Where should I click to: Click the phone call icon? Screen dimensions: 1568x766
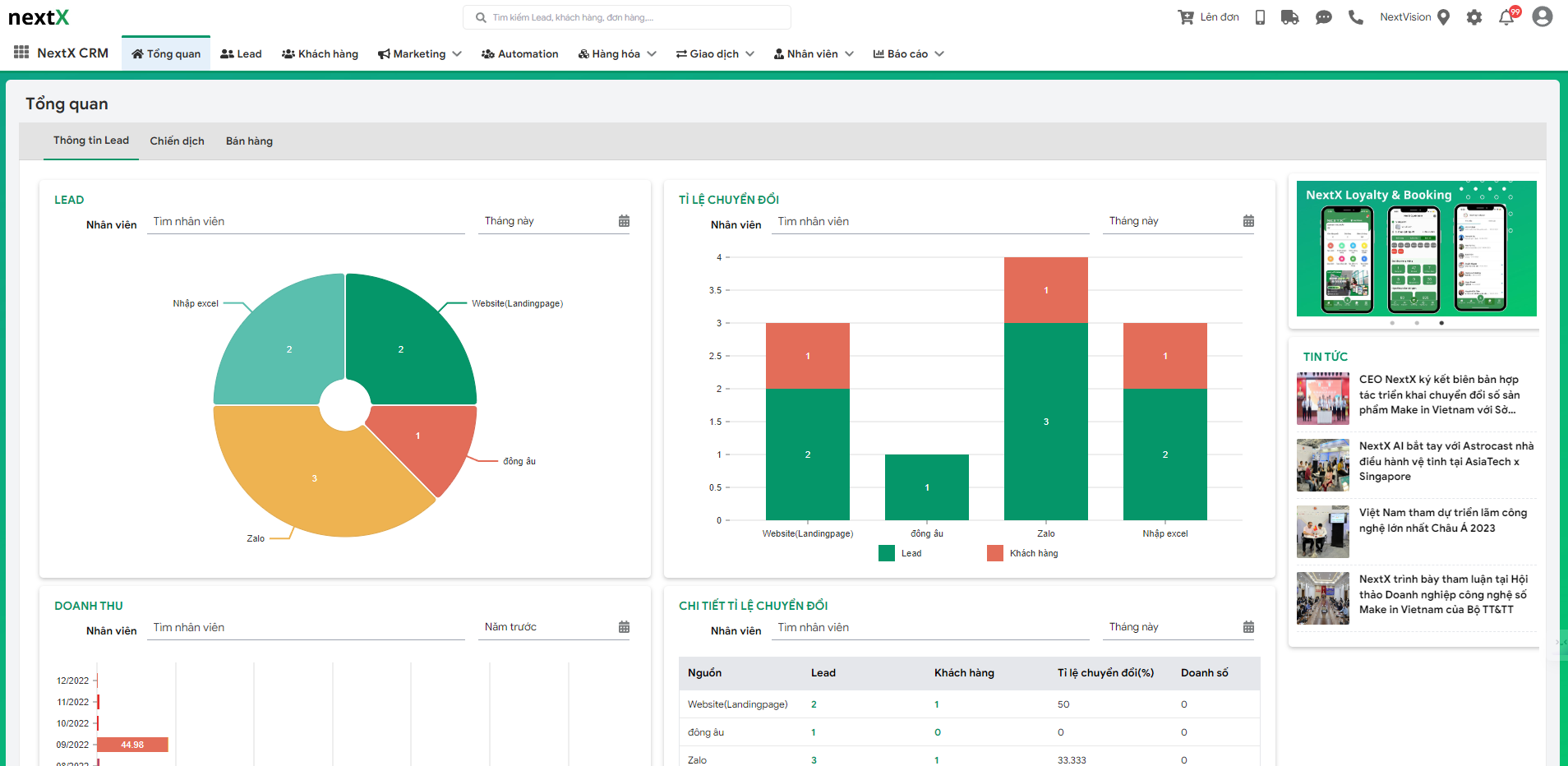point(1356,17)
